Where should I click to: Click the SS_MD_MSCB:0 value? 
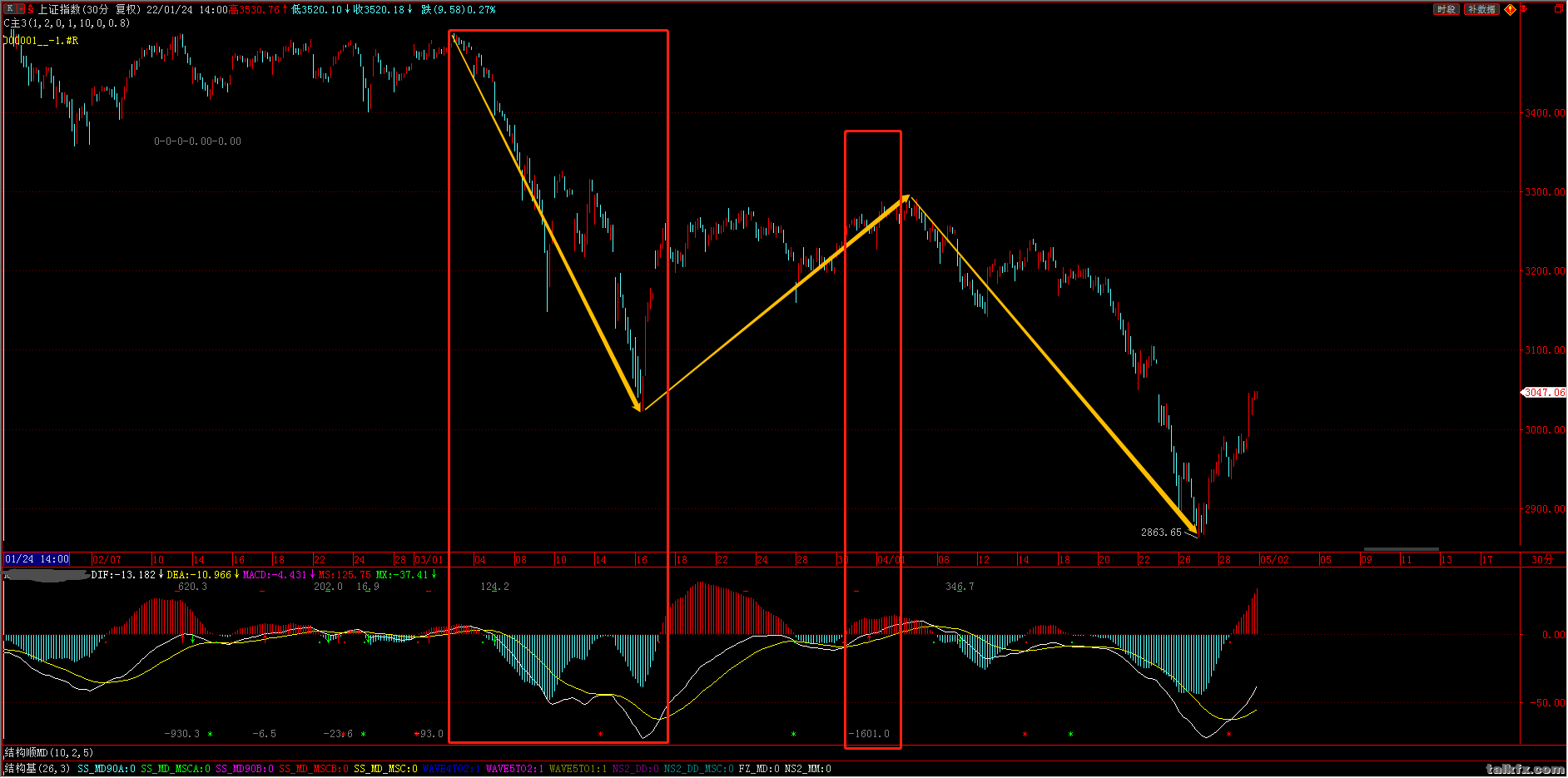point(314,769)
